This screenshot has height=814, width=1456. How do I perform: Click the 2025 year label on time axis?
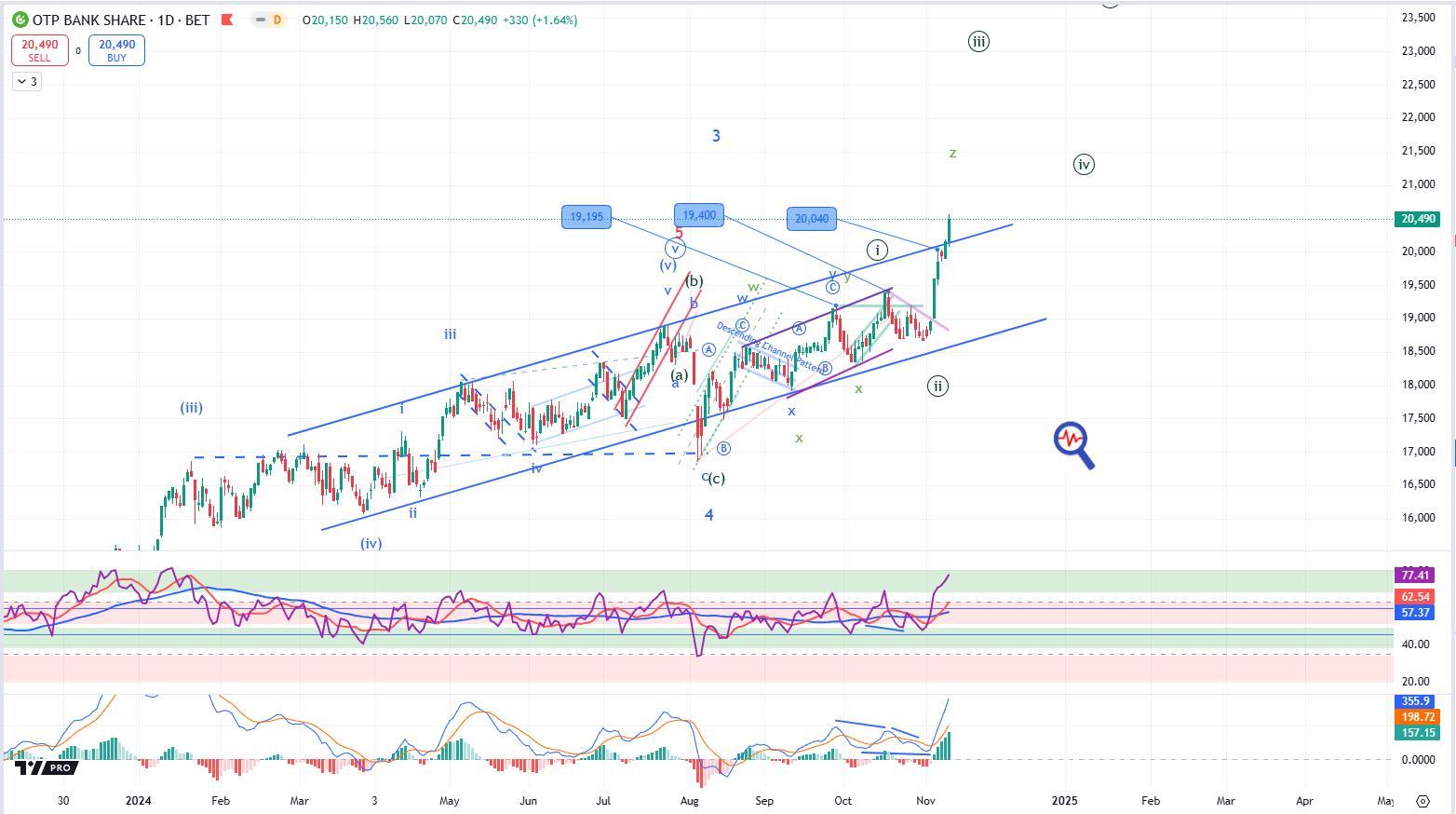(1064, 801)
